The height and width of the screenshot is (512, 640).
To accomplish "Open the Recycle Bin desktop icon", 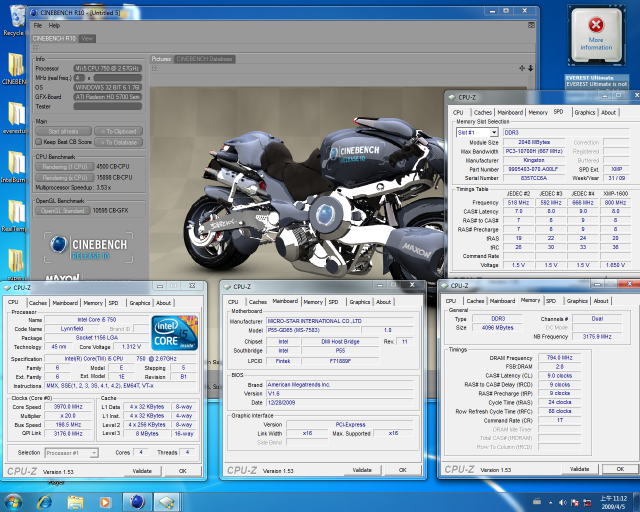I will (15, 20).
